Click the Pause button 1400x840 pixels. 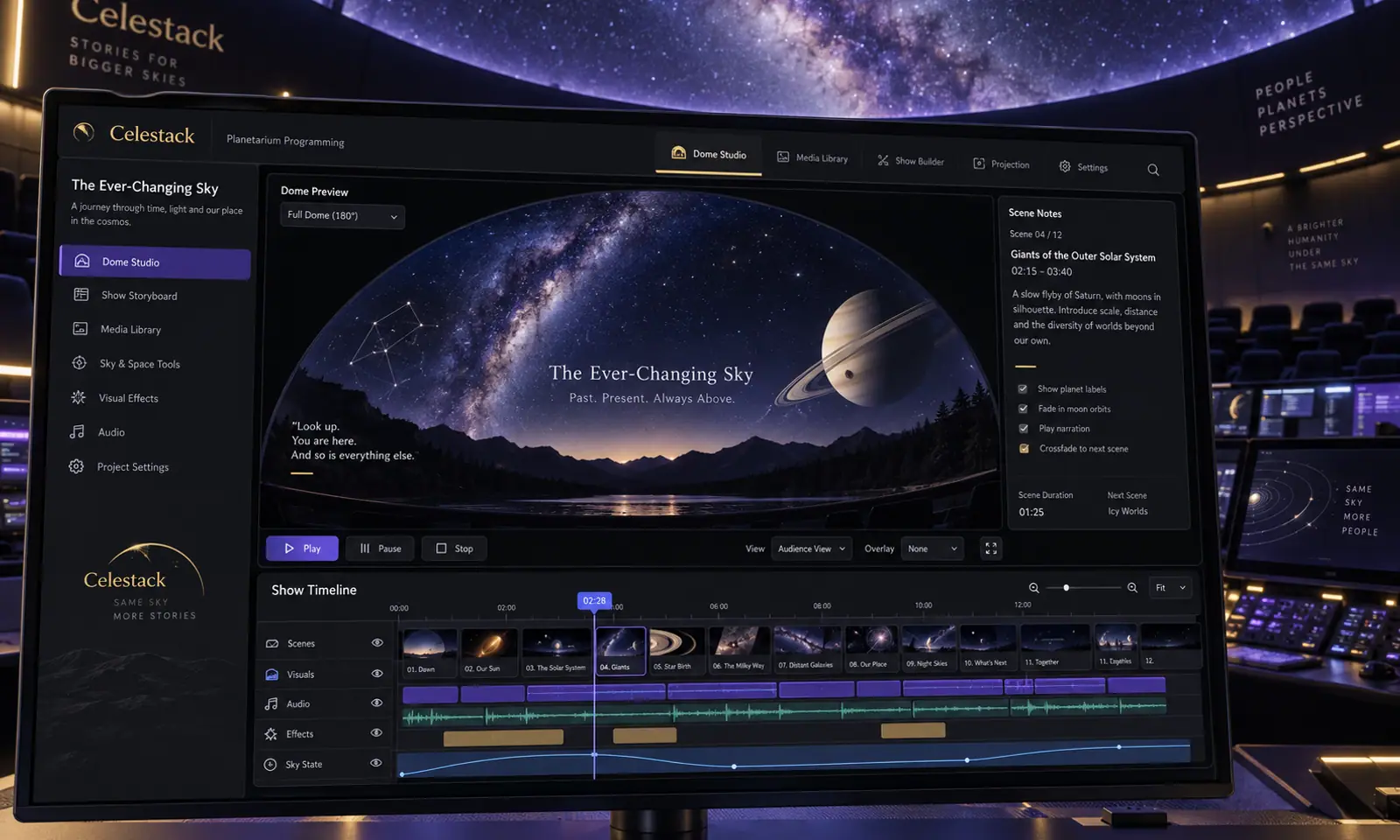tap(381, 549)
